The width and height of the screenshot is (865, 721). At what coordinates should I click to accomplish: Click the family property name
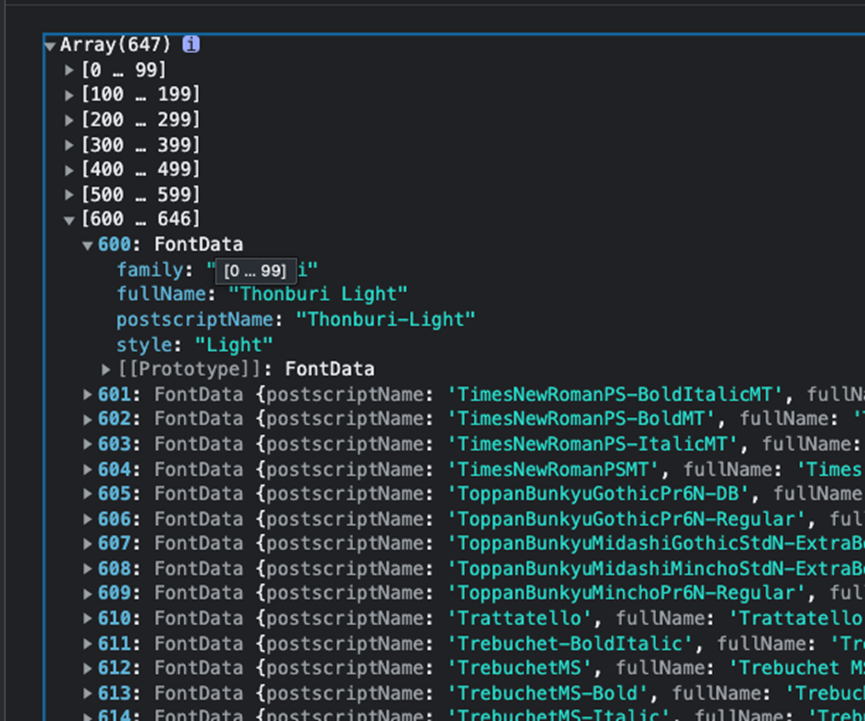tap(150, 270)
